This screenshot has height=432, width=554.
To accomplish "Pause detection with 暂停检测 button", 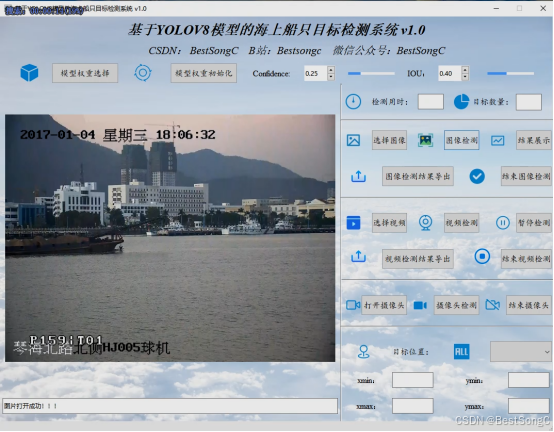I will [534, 223].
